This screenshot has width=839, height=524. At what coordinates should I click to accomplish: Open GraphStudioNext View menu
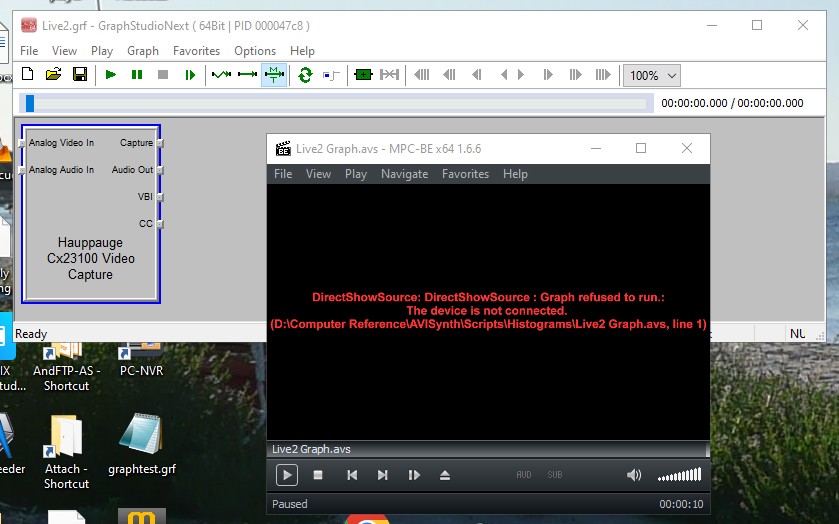click(64, 51)
